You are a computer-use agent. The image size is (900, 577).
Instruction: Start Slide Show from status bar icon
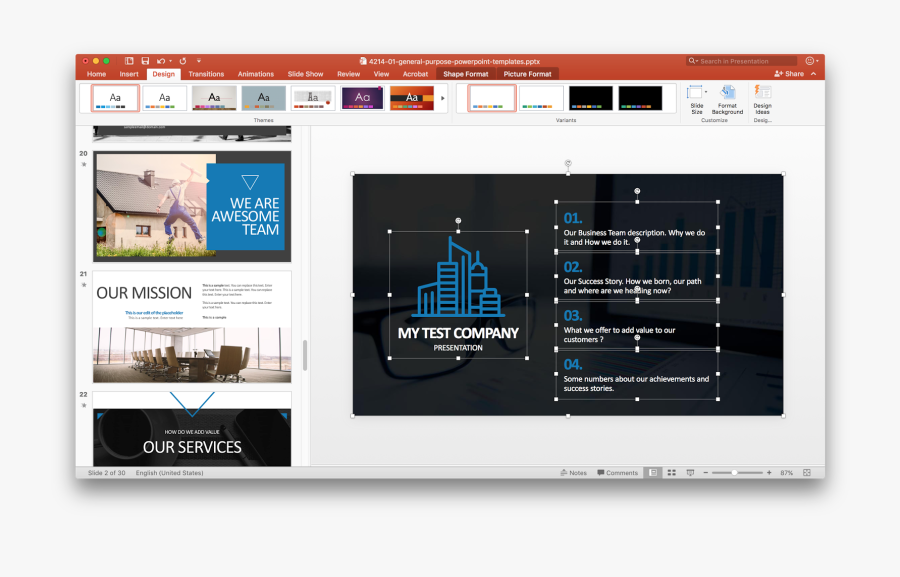tap(690, 472)
